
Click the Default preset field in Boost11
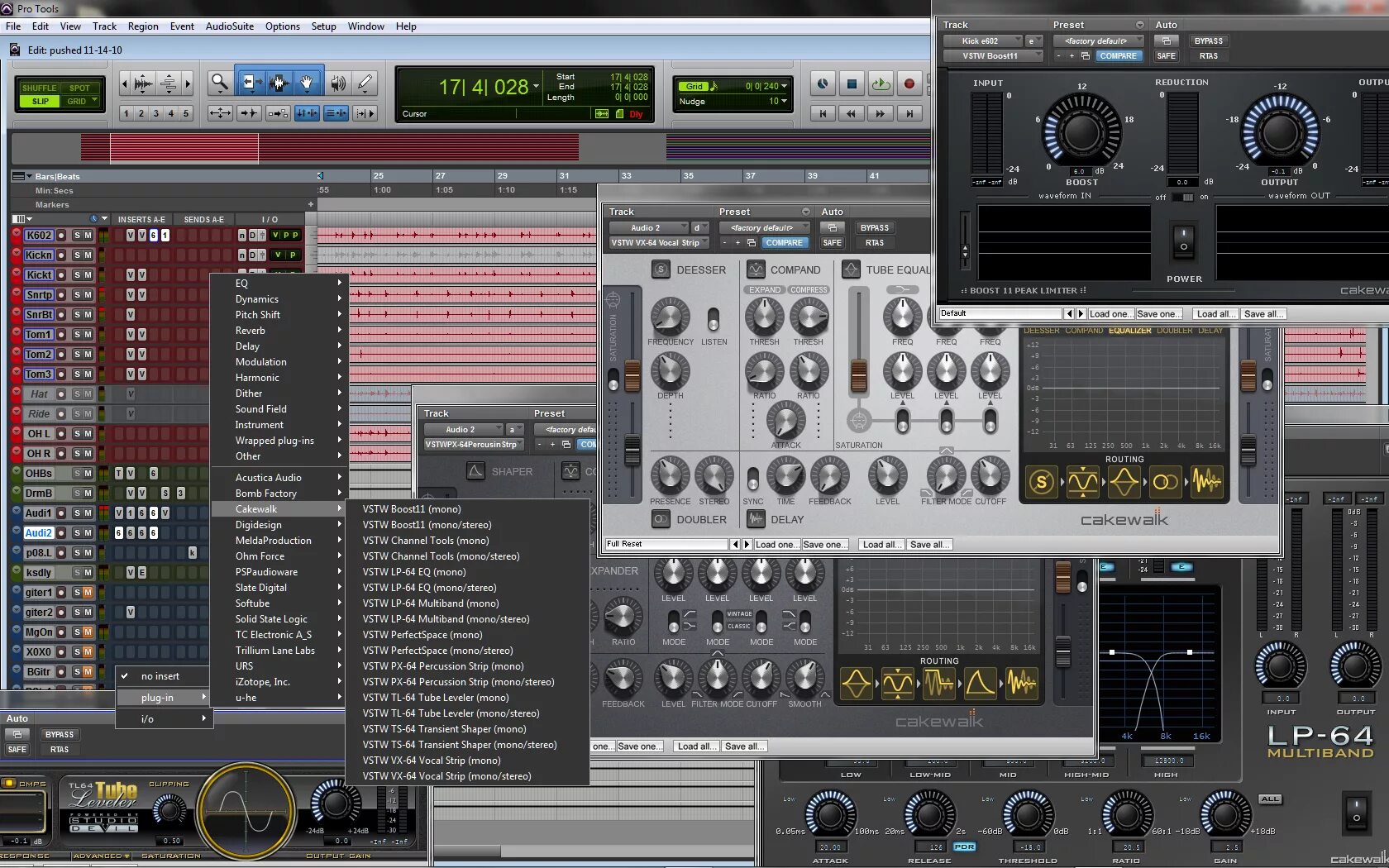[1000, 314]
